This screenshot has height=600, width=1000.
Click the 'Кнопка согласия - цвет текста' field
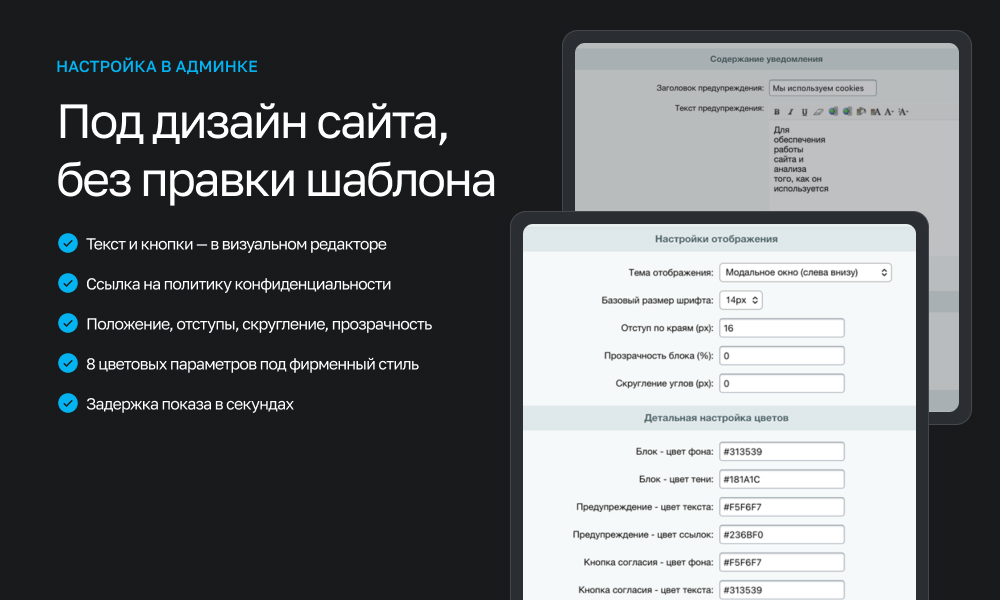782,590
